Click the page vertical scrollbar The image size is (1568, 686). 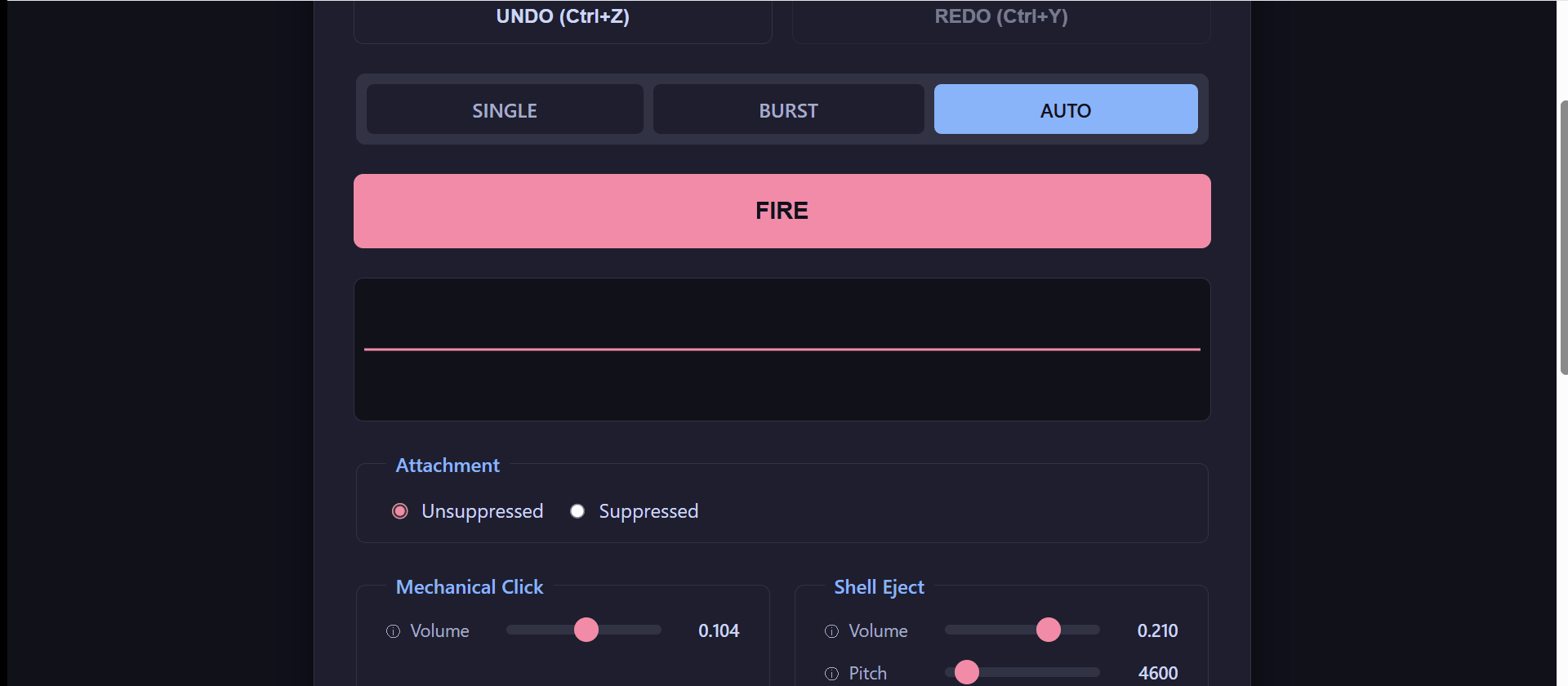pos(1563,237)
